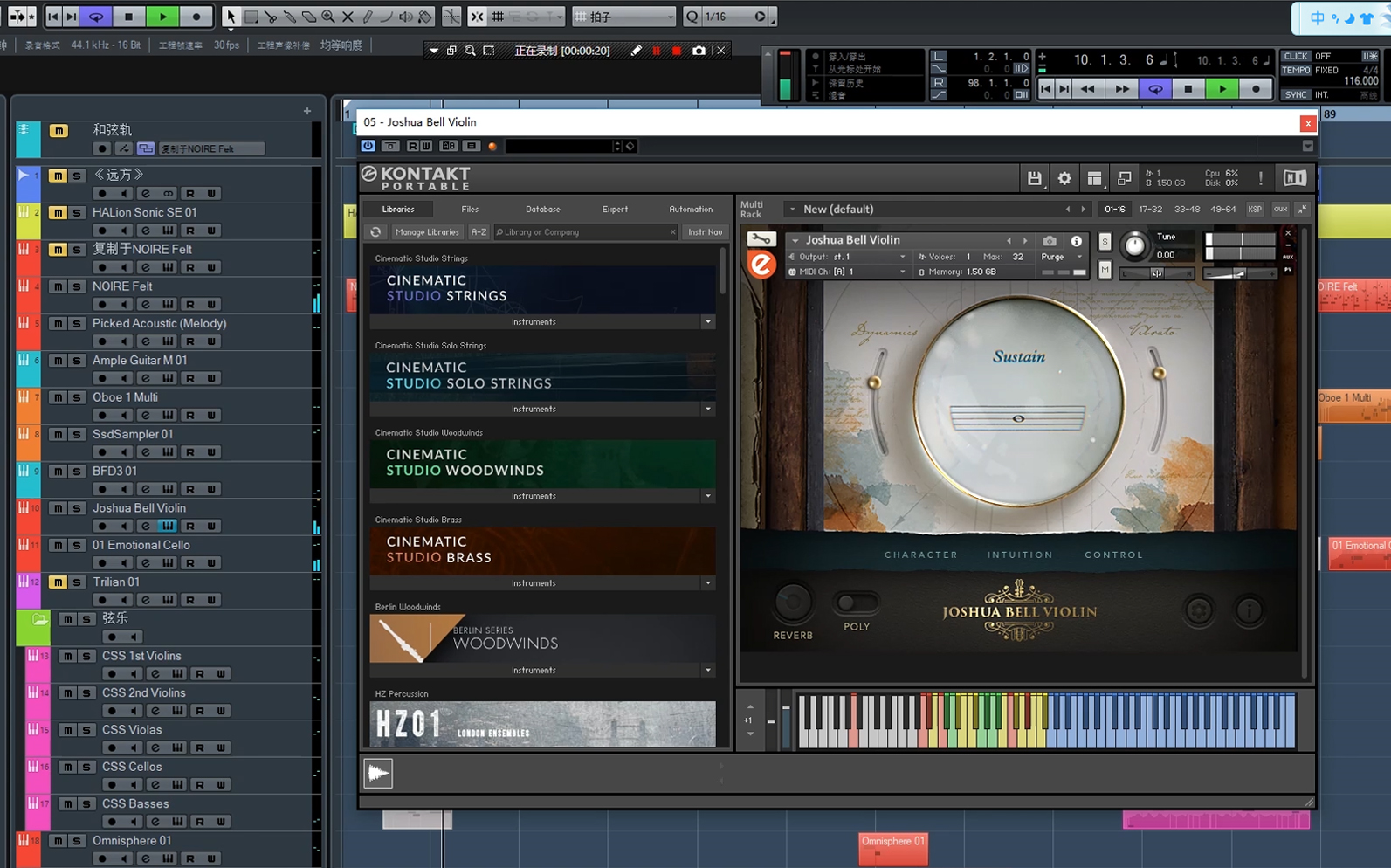The image size is (1391, 868).
Task: Adjust the Vibrato slider knob
Action: 1159,373
